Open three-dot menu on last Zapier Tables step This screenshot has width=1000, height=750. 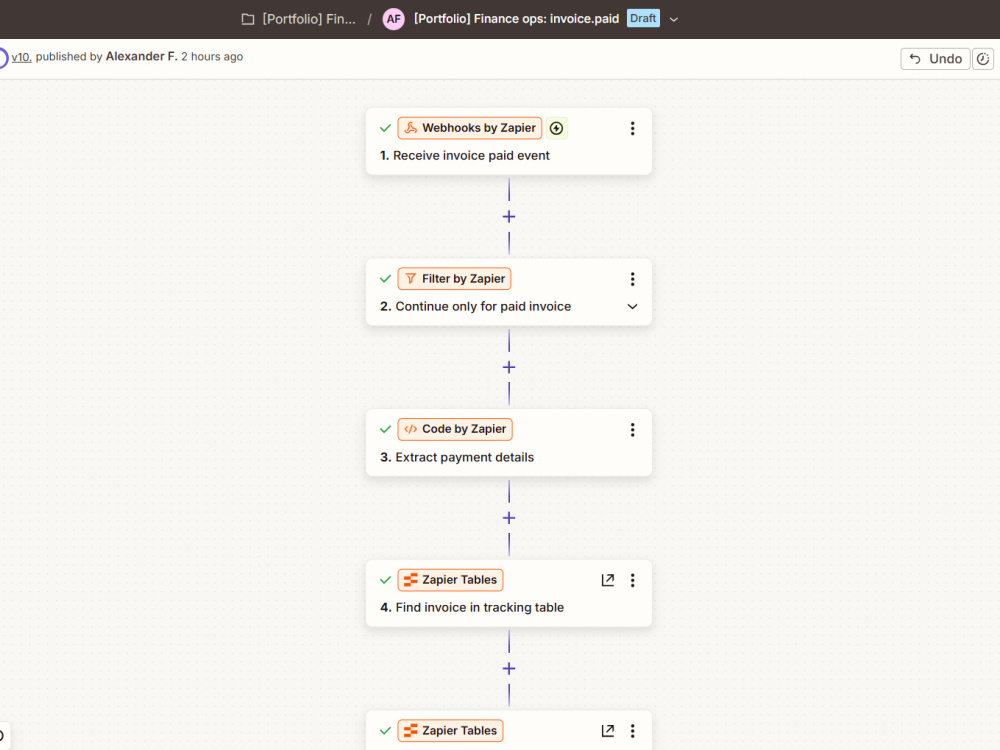[632, 731]
